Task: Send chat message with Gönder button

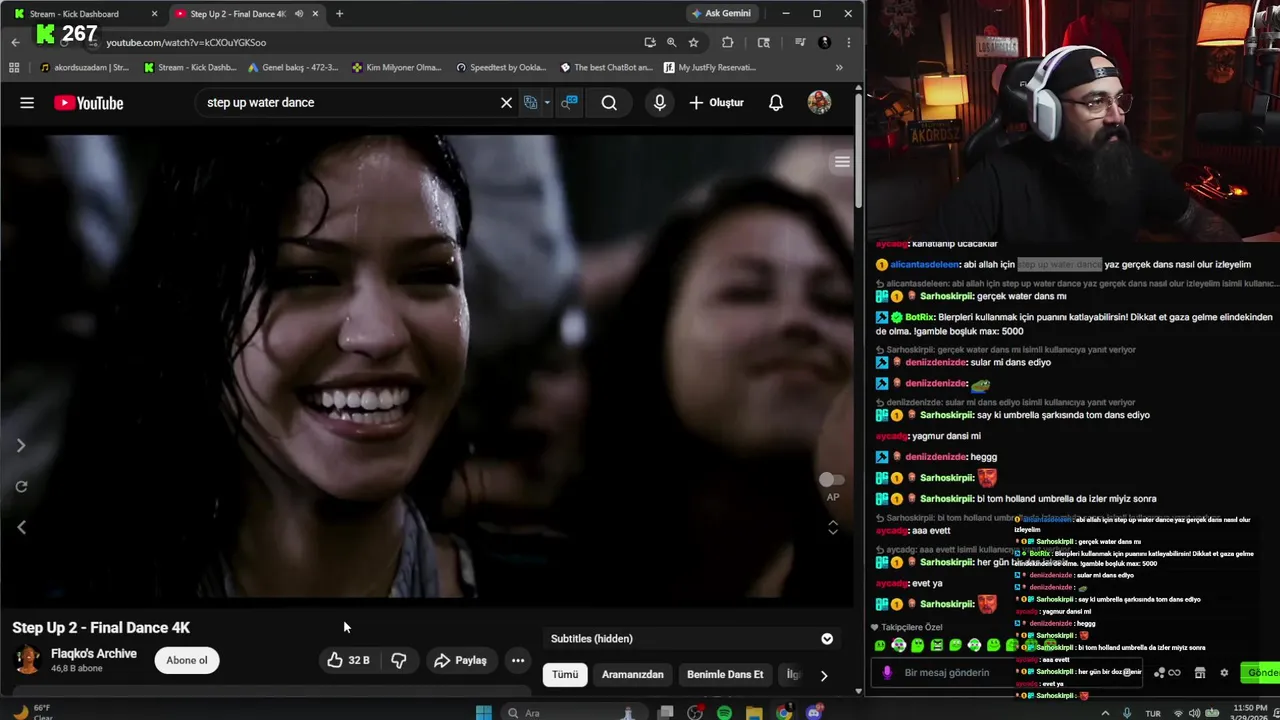Action: pos(1259,673)
